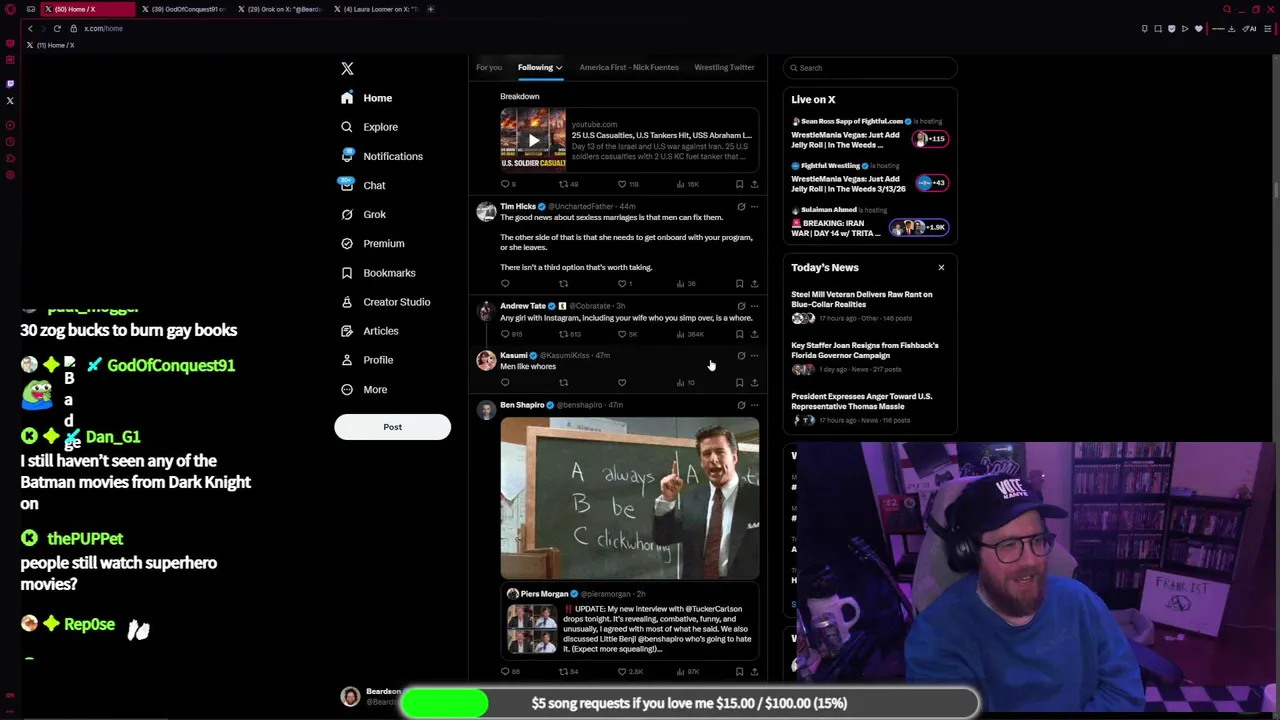Viewport: 1280px width, 720px height.
Task: Go back using browser back arrow
Action: pos(30,28)
